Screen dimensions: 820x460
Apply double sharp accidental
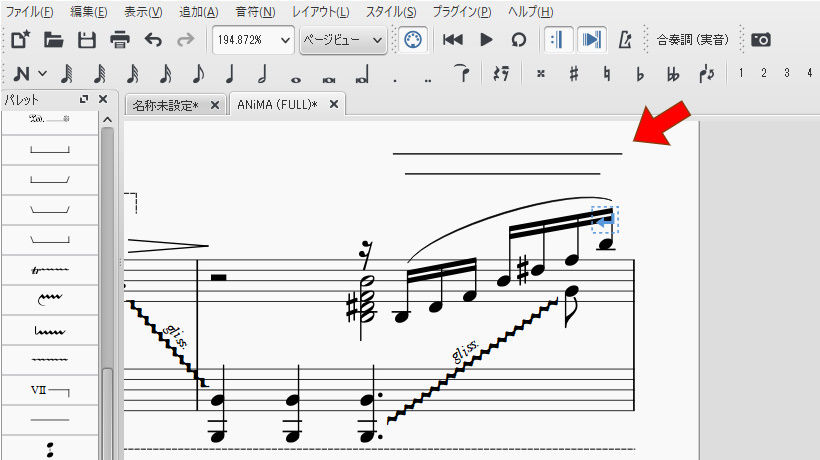pos(541,74)
